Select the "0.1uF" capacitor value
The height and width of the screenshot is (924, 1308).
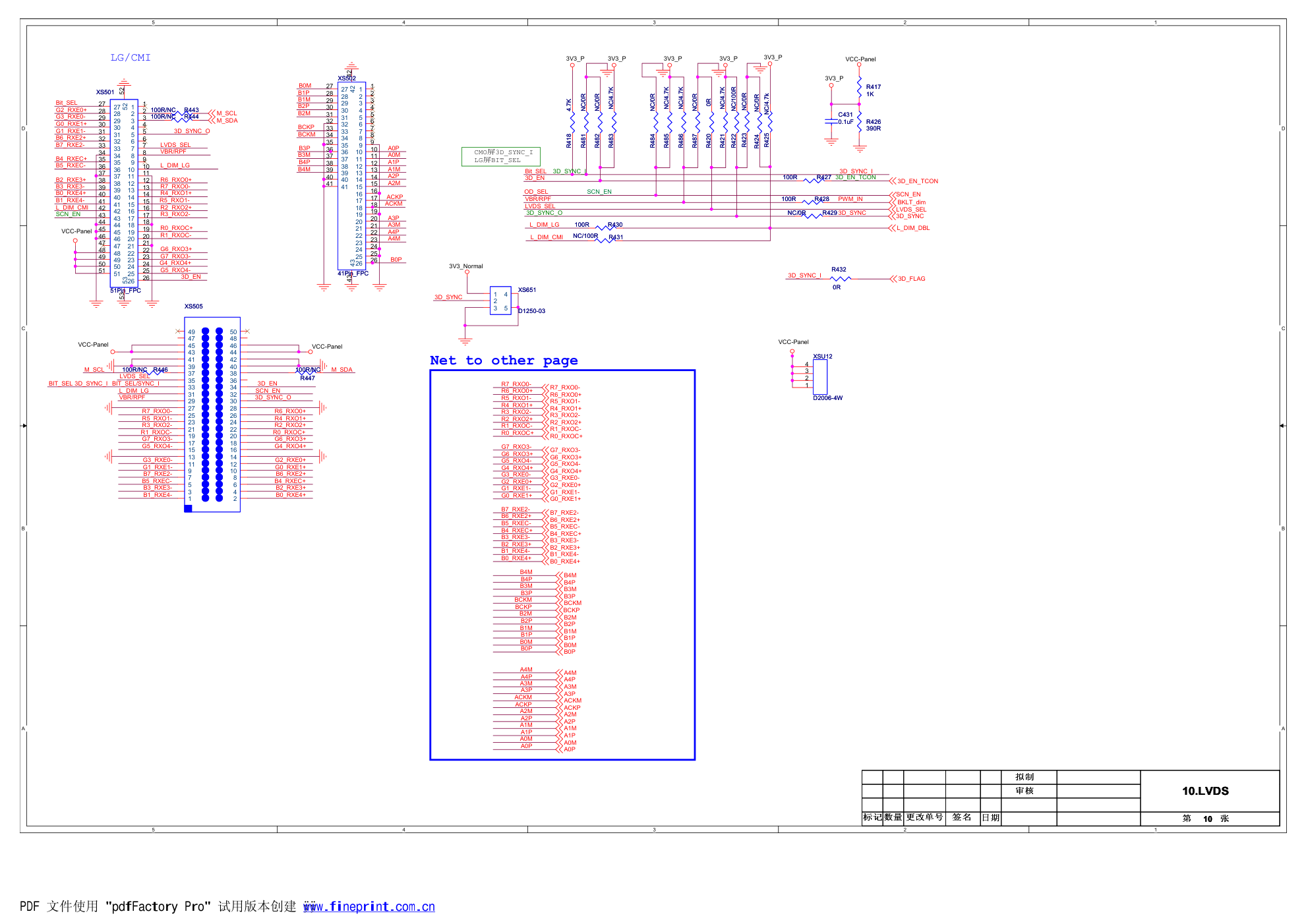click(x=845, y=122)
